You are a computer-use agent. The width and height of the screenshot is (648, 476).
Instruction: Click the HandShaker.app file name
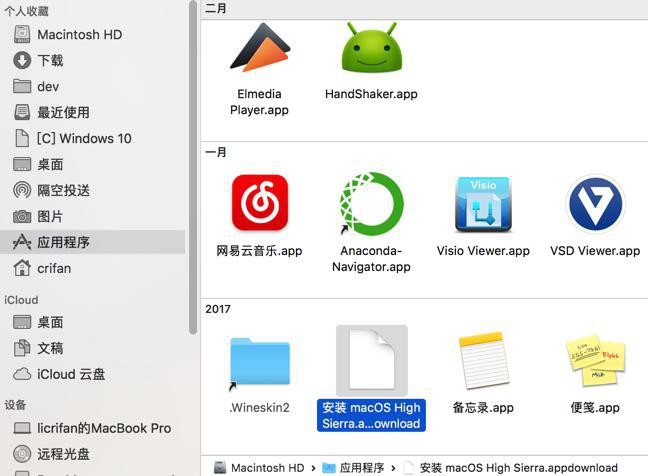click(x=371, y=94)
